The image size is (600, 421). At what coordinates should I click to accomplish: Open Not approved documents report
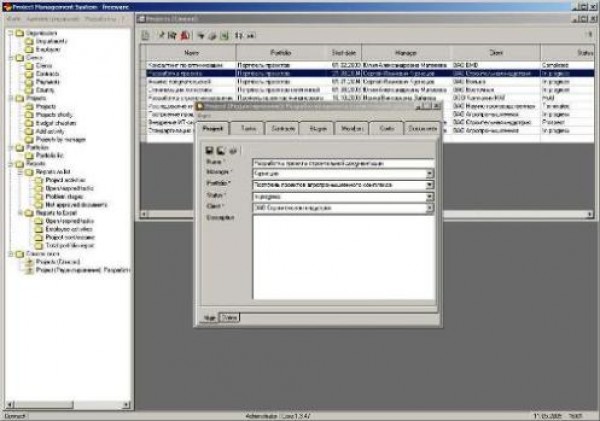coord(77,205)
